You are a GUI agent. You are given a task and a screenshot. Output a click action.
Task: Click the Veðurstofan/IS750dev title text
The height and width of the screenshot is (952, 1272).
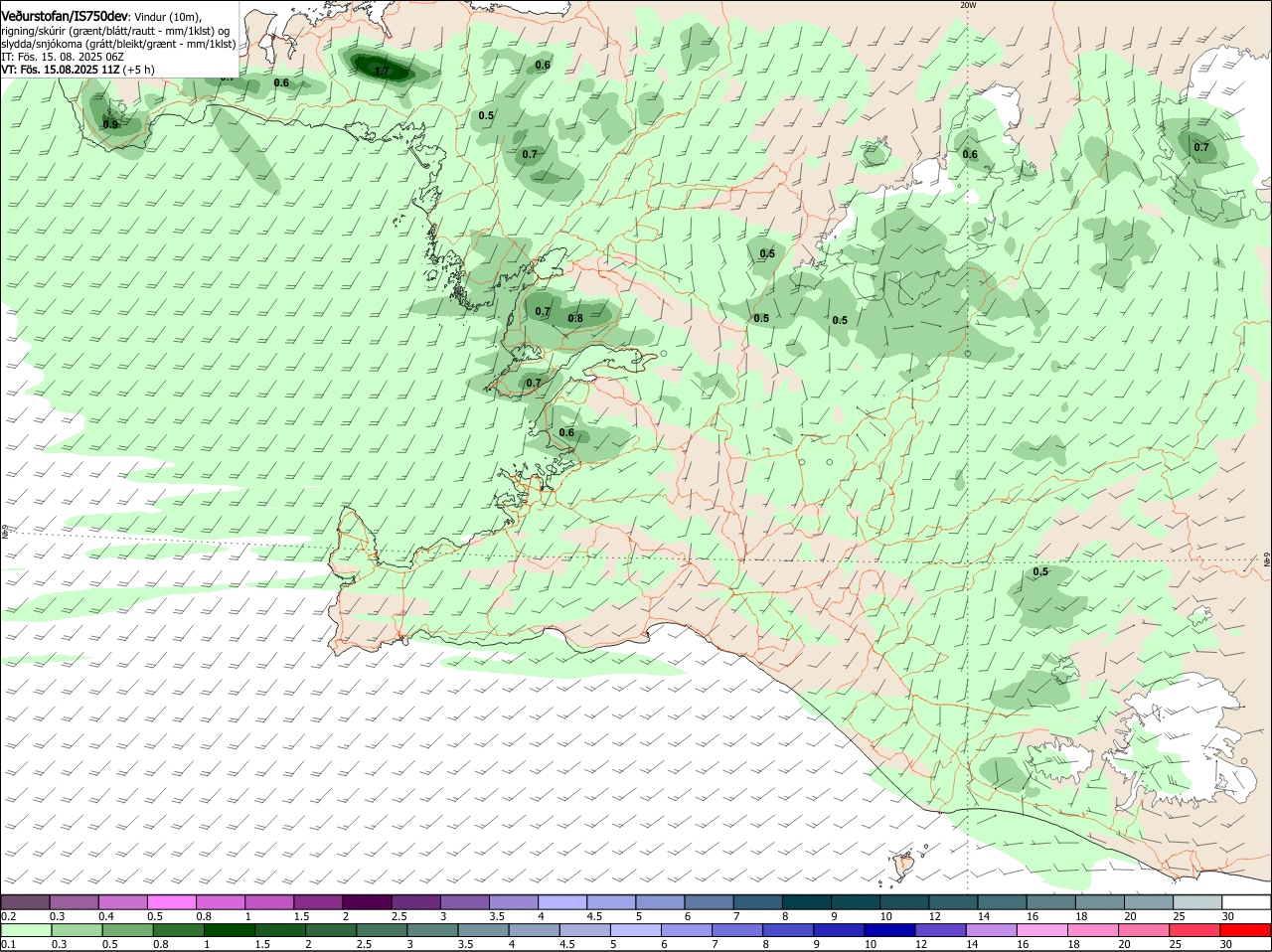point(65,17)
